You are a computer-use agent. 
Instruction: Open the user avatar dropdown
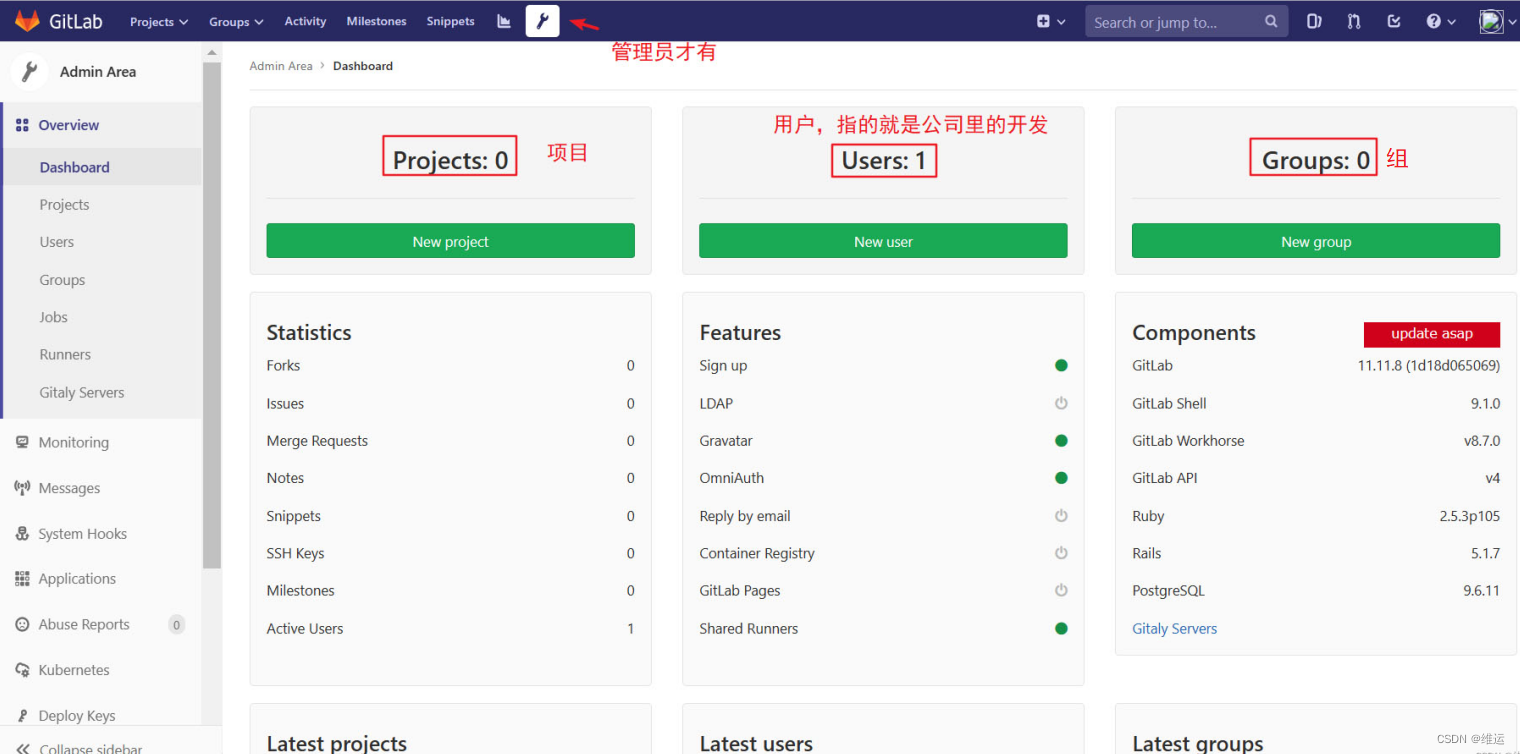point(1496,21)
